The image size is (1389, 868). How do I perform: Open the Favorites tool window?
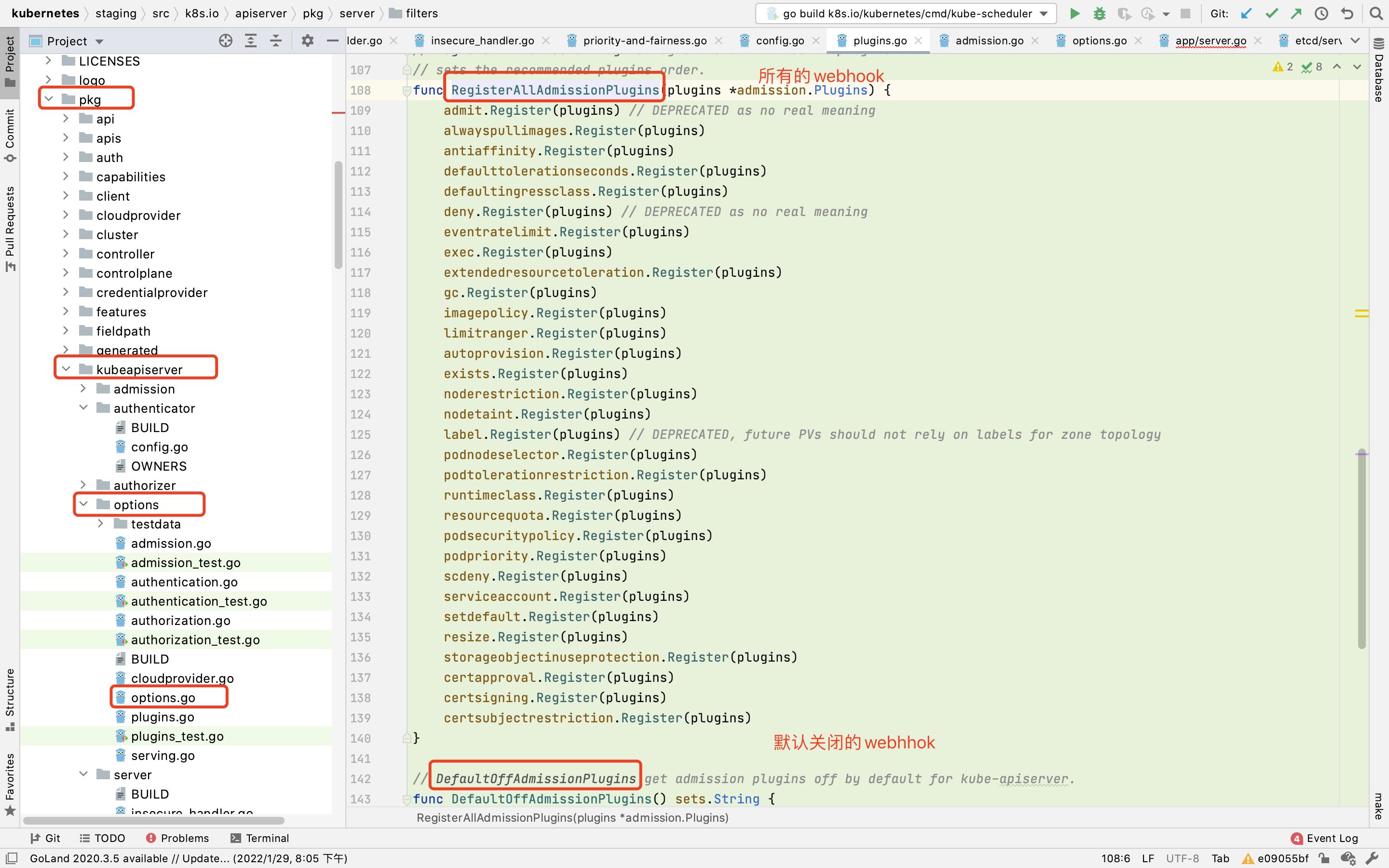click(x=10, y=784)
